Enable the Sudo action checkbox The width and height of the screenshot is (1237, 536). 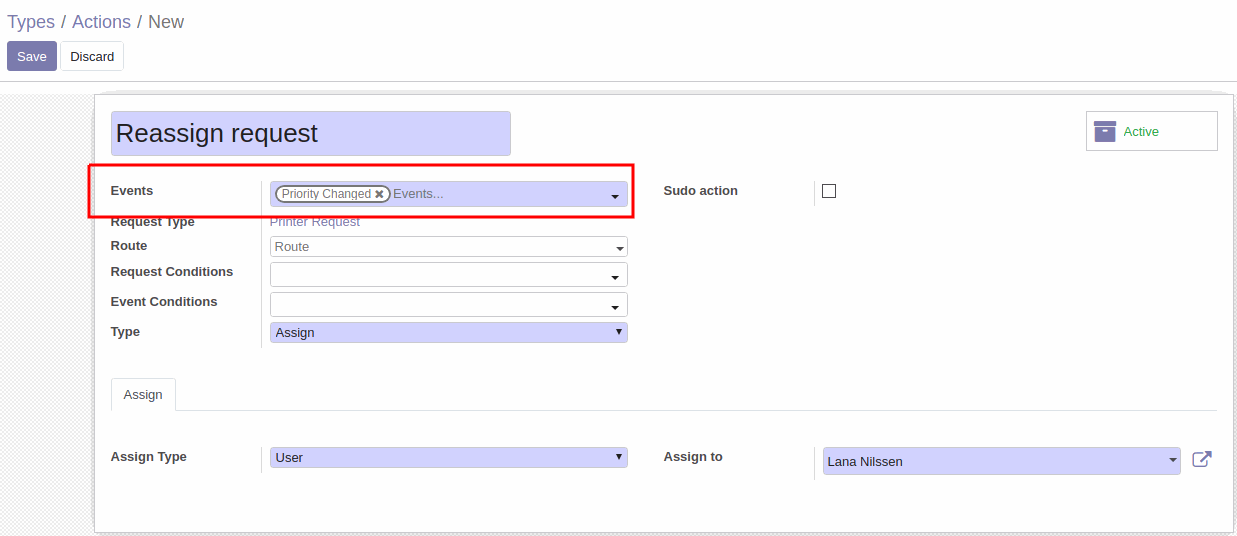[829, 191]
